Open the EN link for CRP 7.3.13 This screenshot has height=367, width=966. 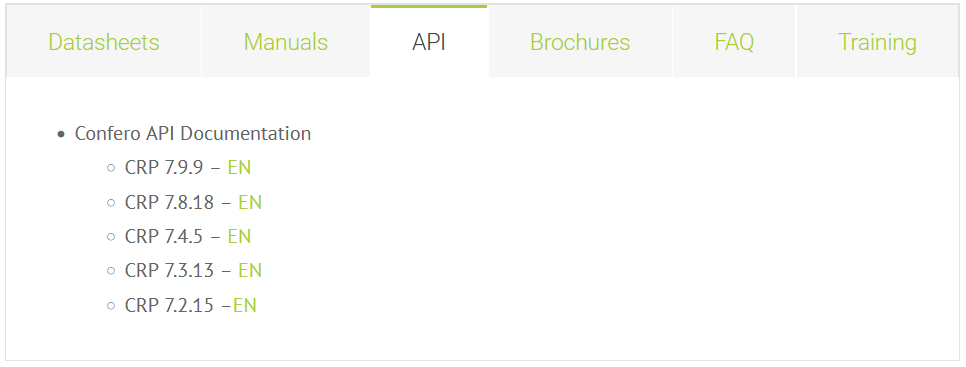[250, 270]
